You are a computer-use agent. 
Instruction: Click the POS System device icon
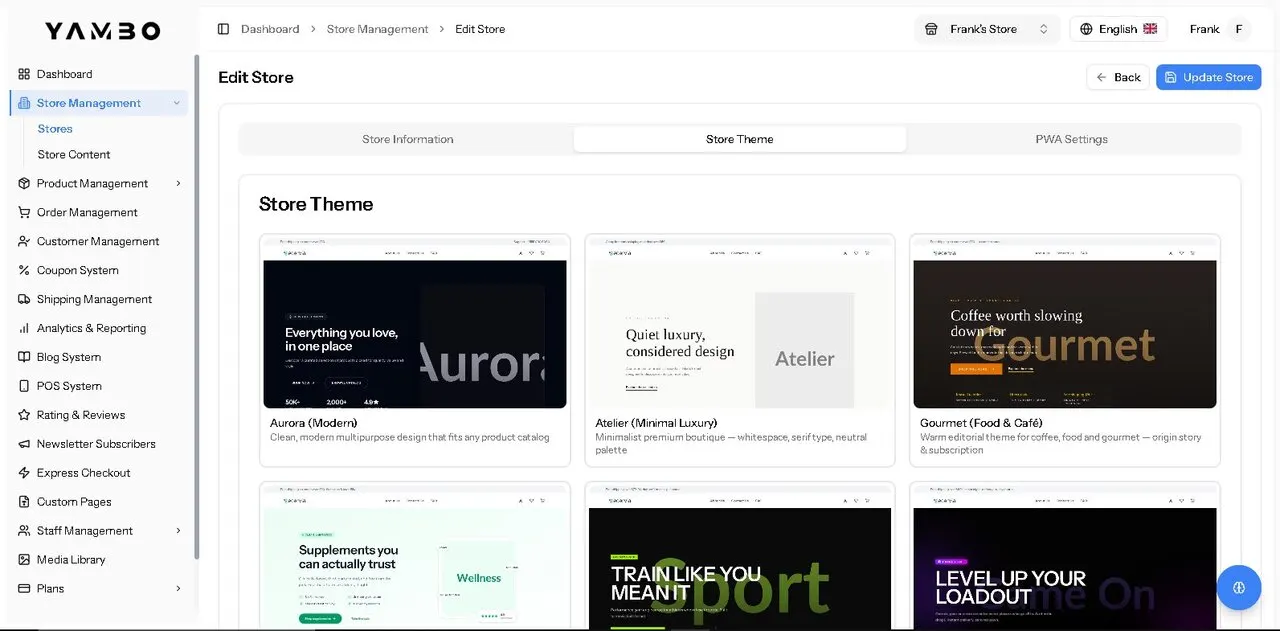coord(24,386)
